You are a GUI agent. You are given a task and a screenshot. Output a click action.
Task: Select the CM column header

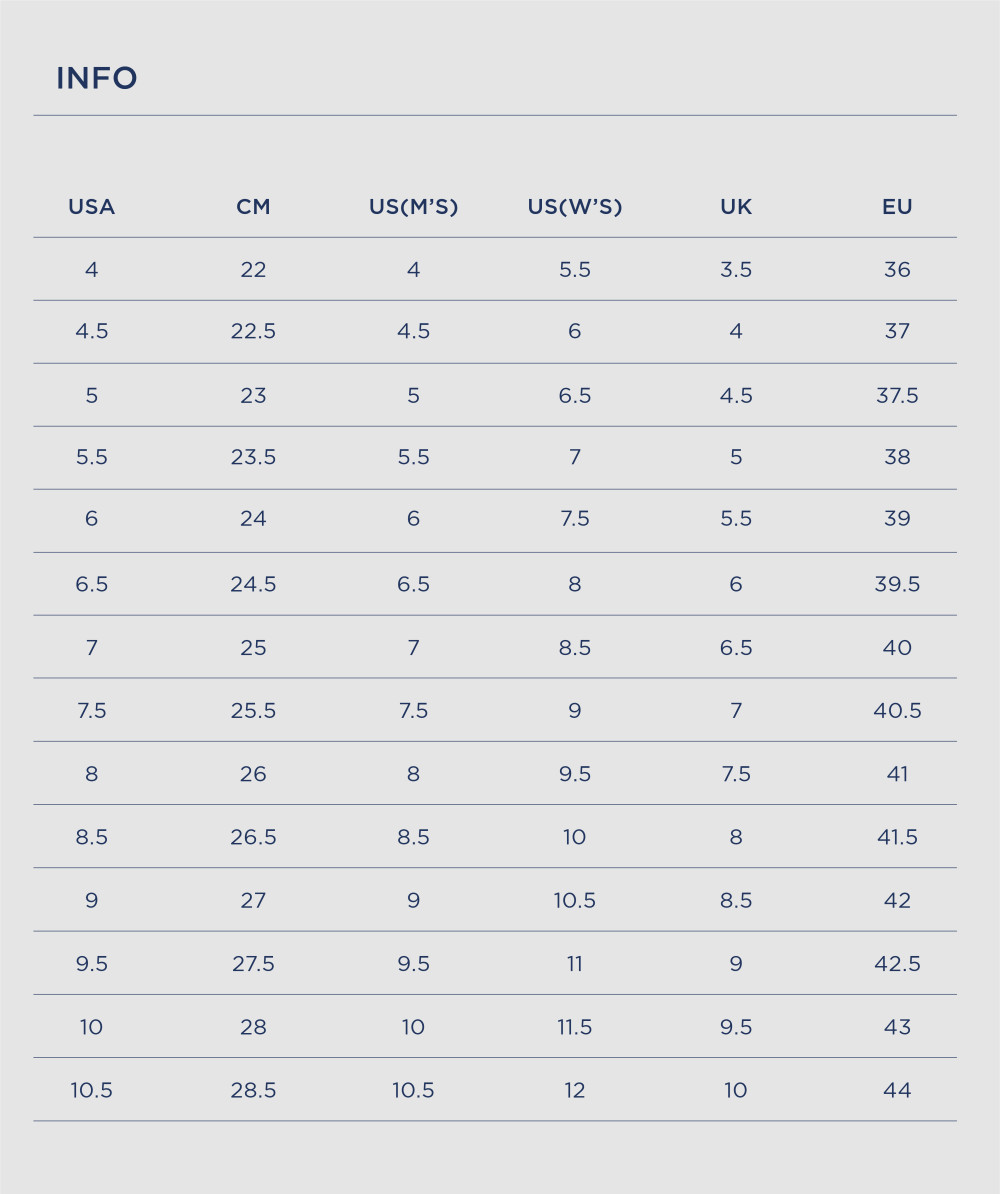pos(253,206)
